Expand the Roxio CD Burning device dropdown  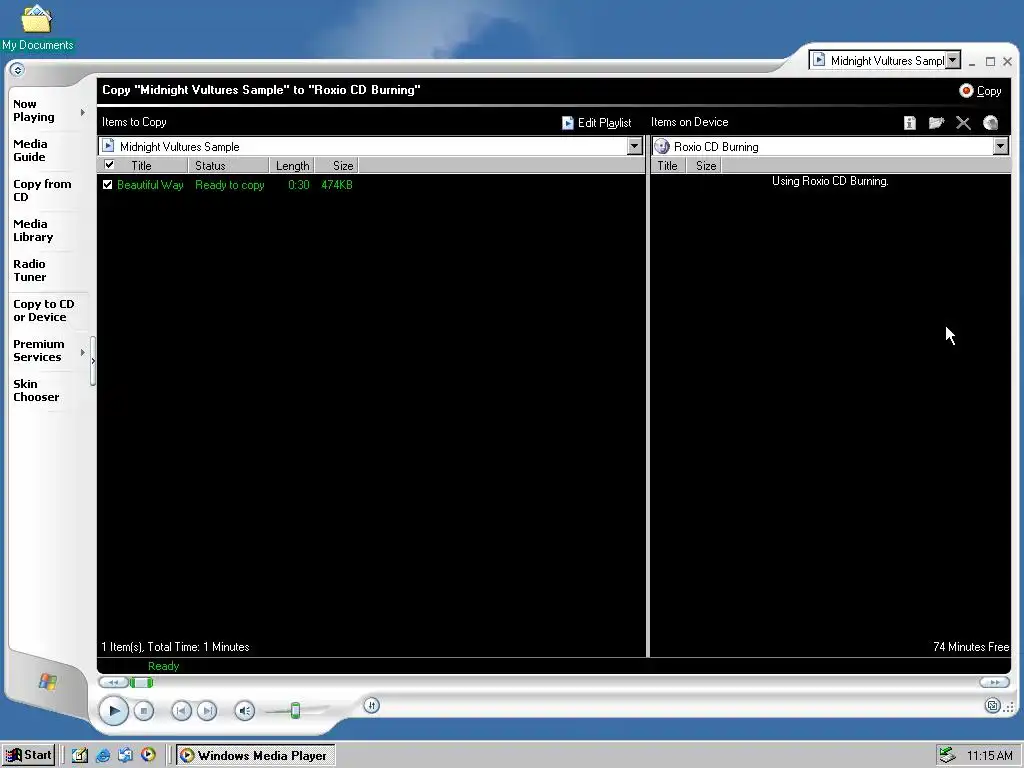pos(1000,146)
